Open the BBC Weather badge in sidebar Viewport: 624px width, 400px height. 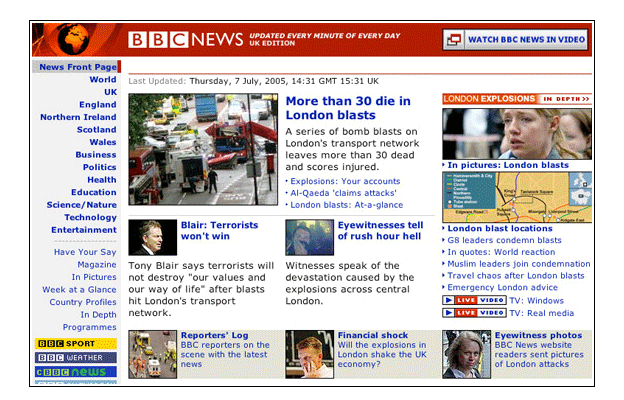(76, 357)
